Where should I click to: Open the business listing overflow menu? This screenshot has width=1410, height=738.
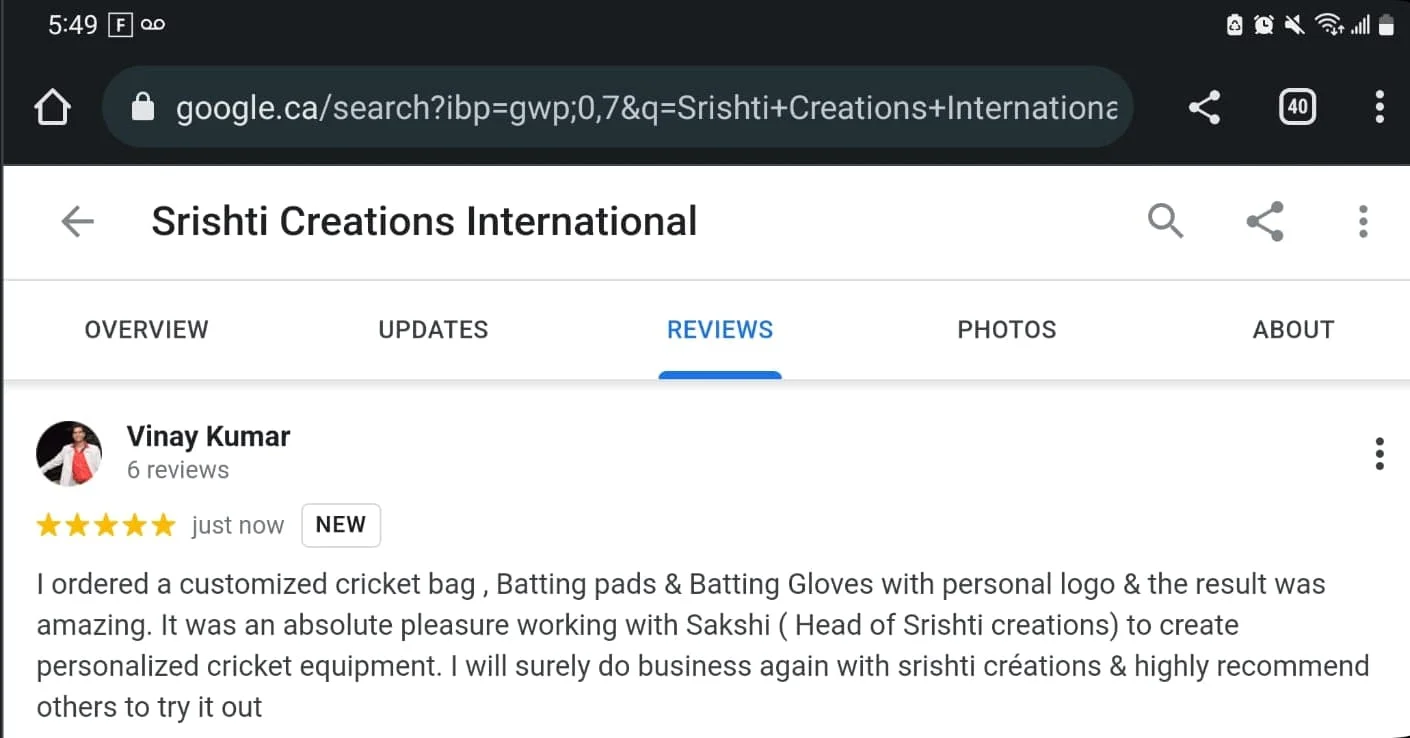[1362, 221]
